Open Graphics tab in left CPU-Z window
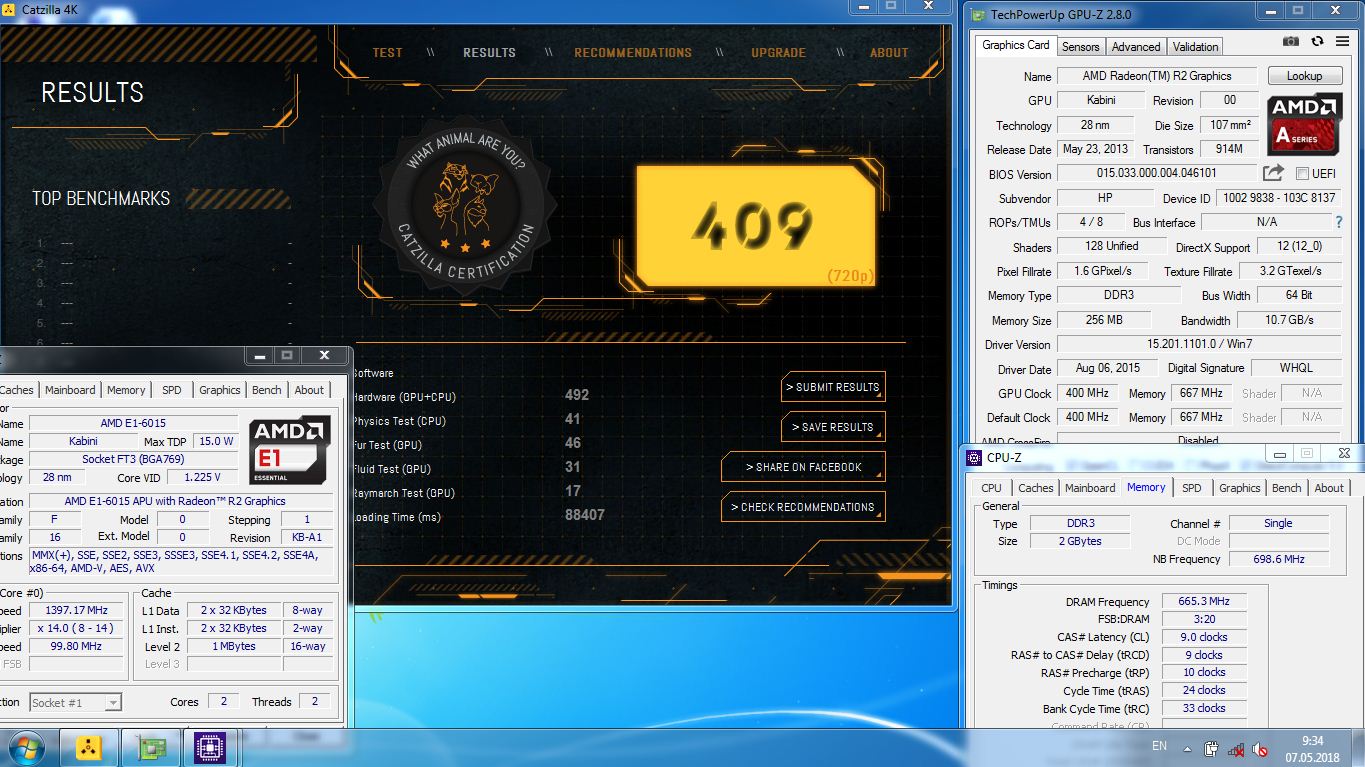This screenshot has width=1365, height=767. coord(219,390)
